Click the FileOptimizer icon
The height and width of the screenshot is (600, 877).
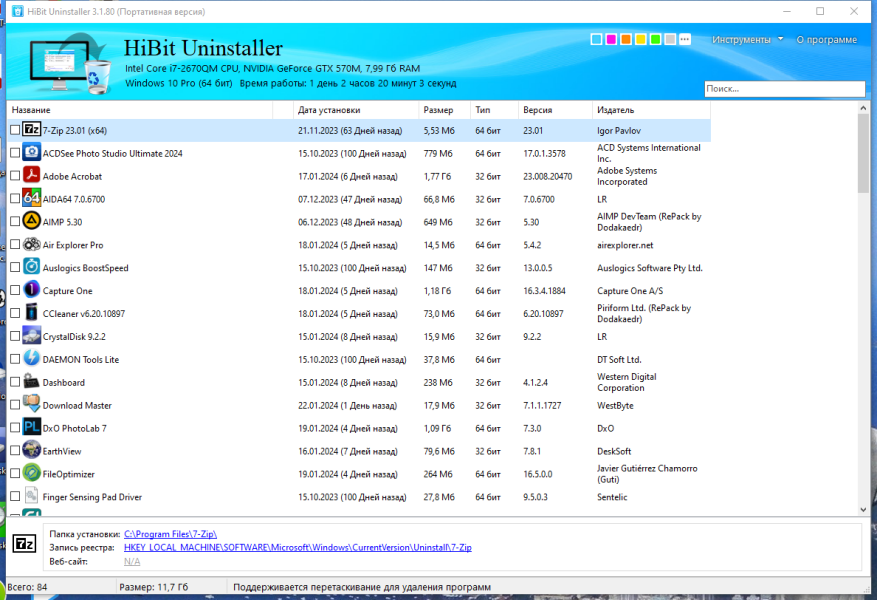click(x=31, y=474)
